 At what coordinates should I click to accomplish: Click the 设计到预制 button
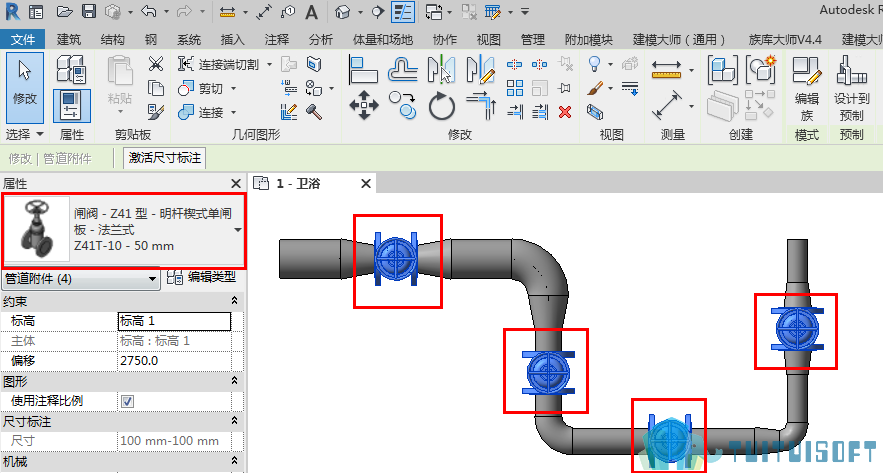coord(851,89)
